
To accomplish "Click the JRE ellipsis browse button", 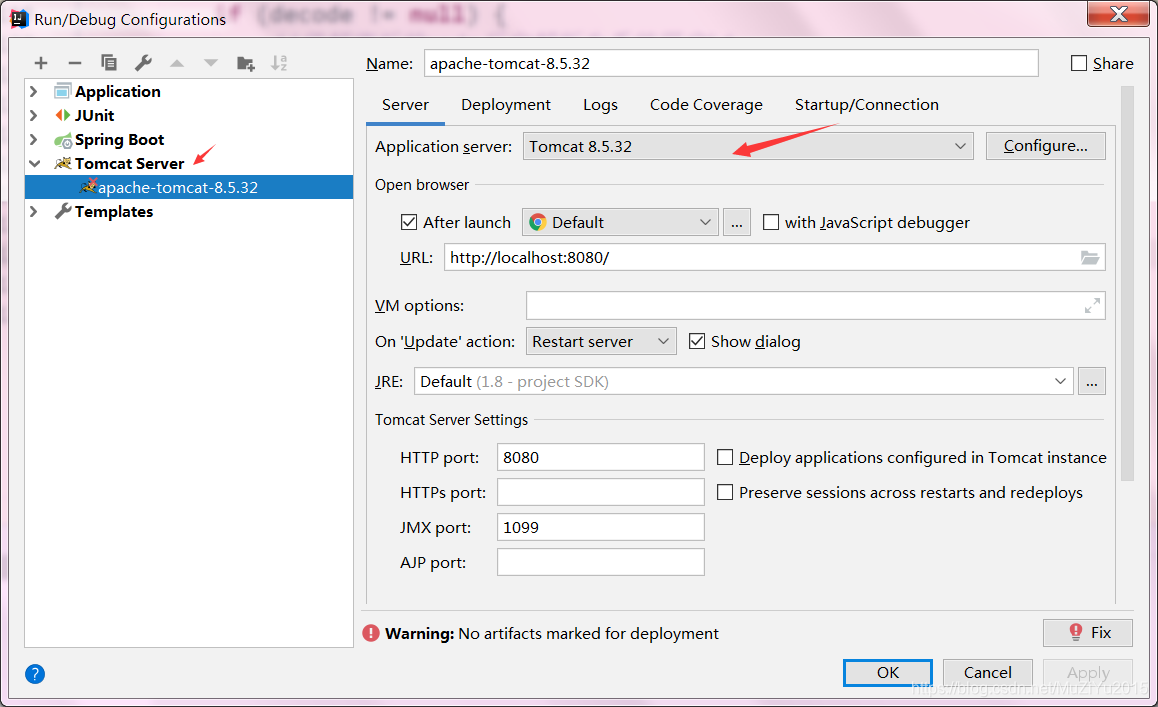I will coord(1092,381).
